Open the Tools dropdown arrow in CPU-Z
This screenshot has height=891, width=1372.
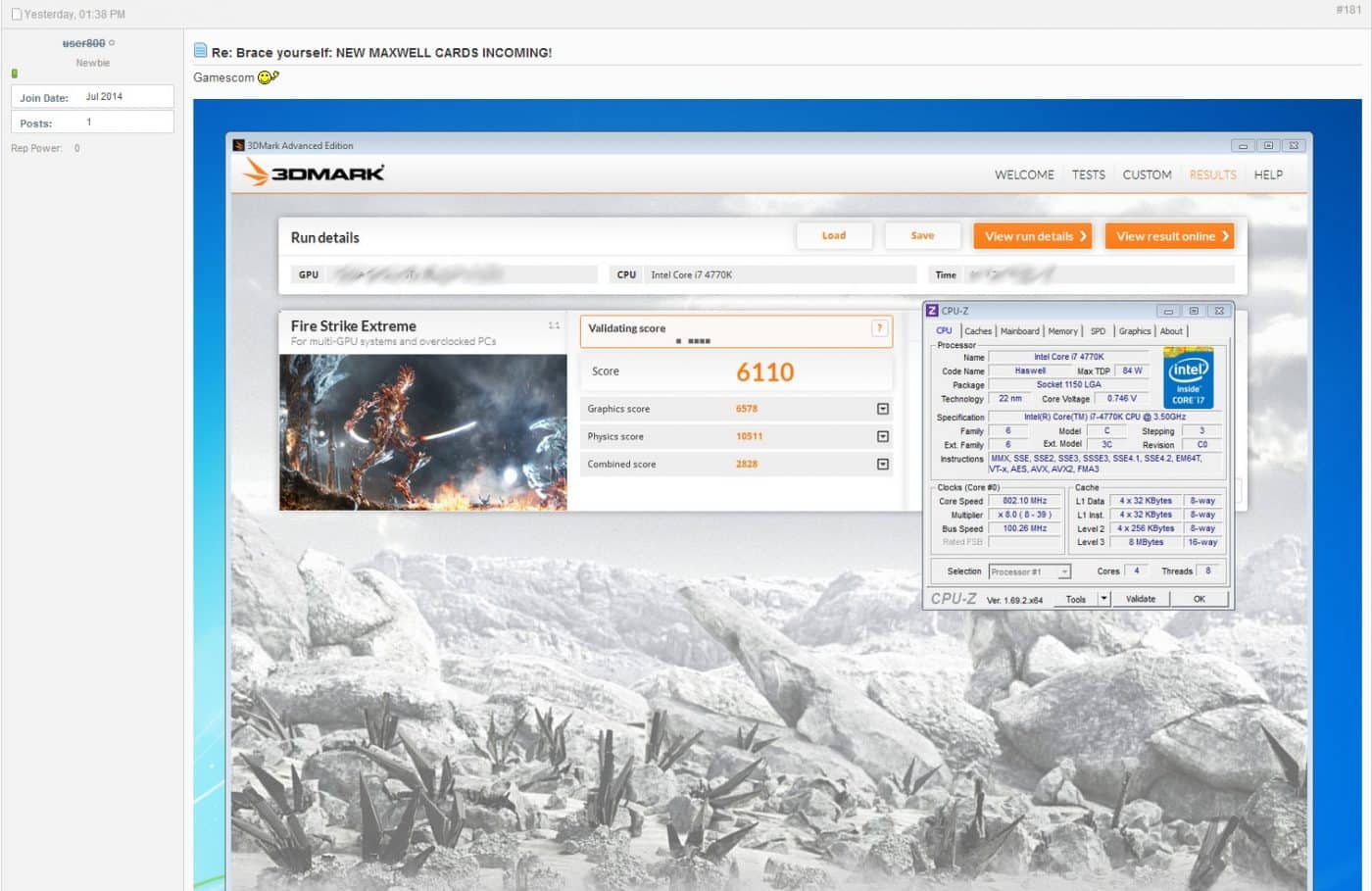(x=1104, y=599)
